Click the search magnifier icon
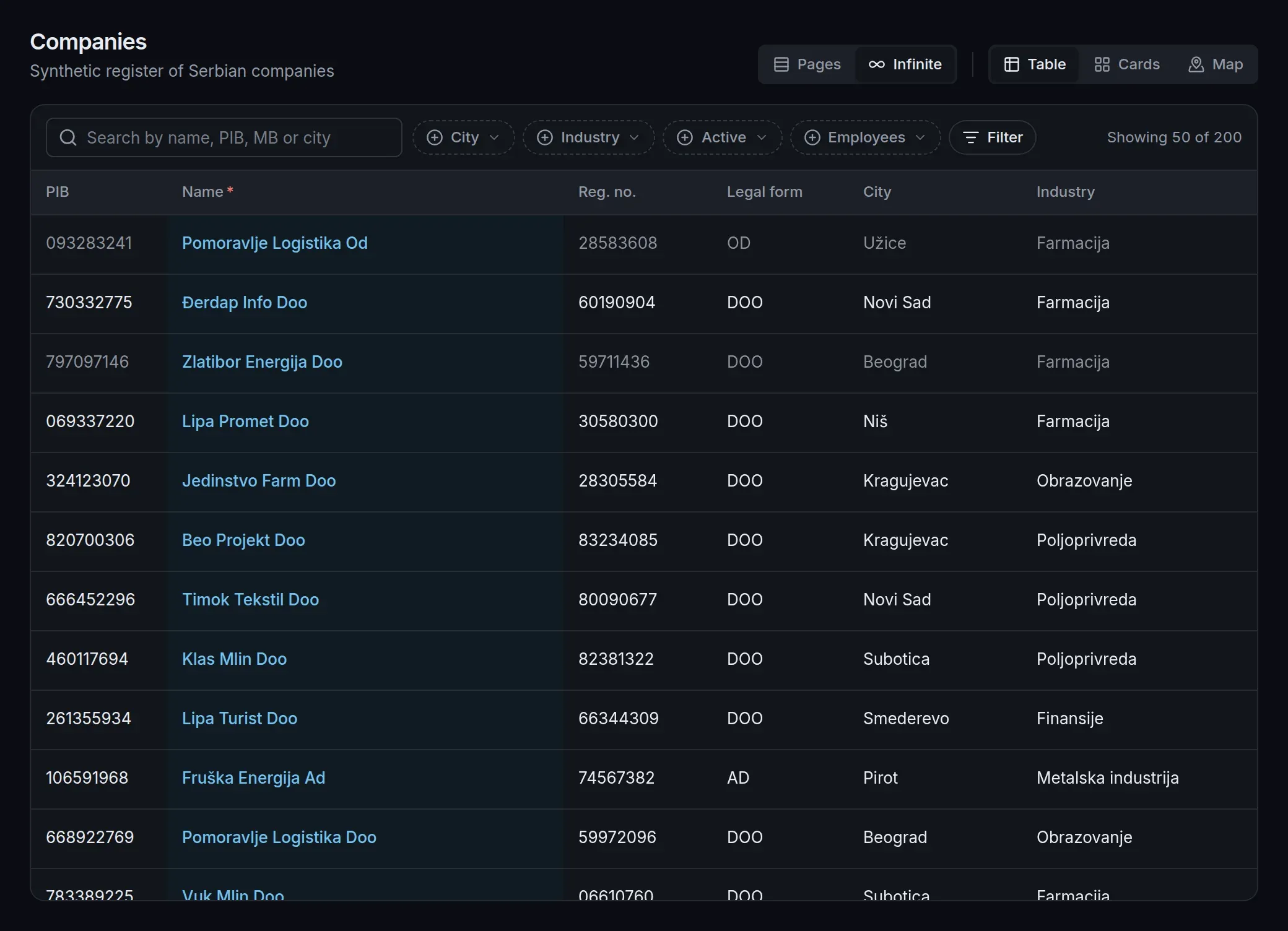The height and width of the screenshot is (931, 1288). 68,137
